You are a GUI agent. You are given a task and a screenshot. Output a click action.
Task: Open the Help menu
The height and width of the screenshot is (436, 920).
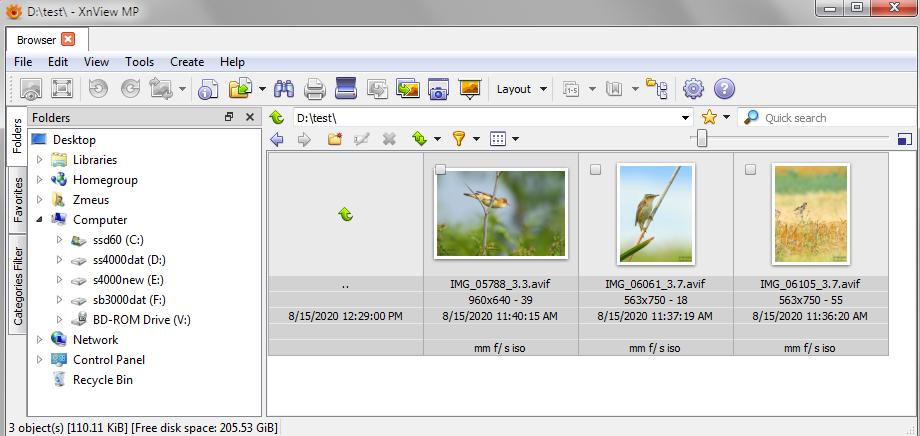click(232, 62)
